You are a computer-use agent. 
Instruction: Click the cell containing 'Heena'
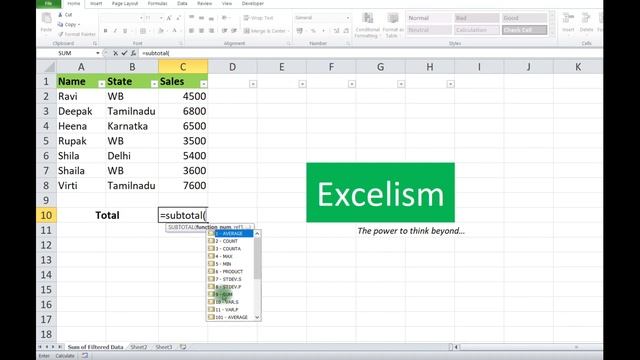click(81, 126)
